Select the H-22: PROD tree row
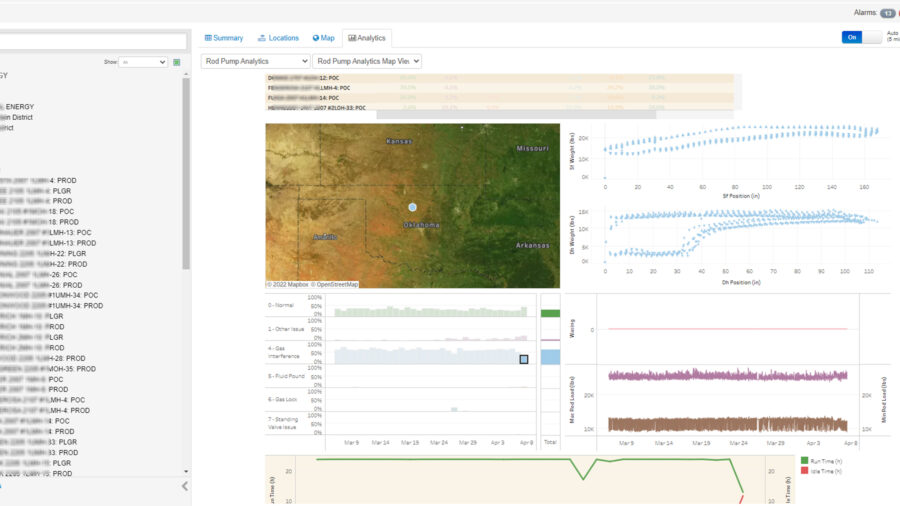The height and width of the screenshot is (506, 900). 44,264
